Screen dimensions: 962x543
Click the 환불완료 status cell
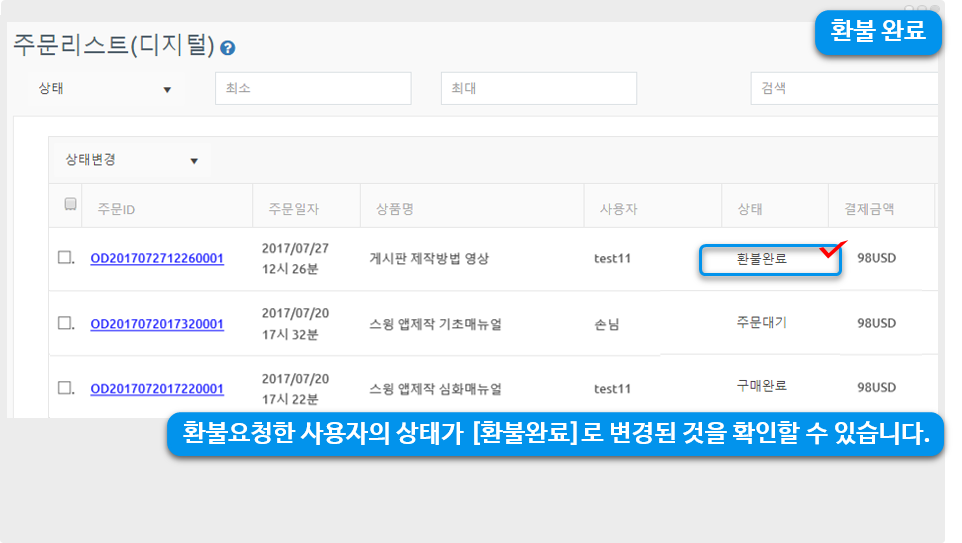click(762, 259)
